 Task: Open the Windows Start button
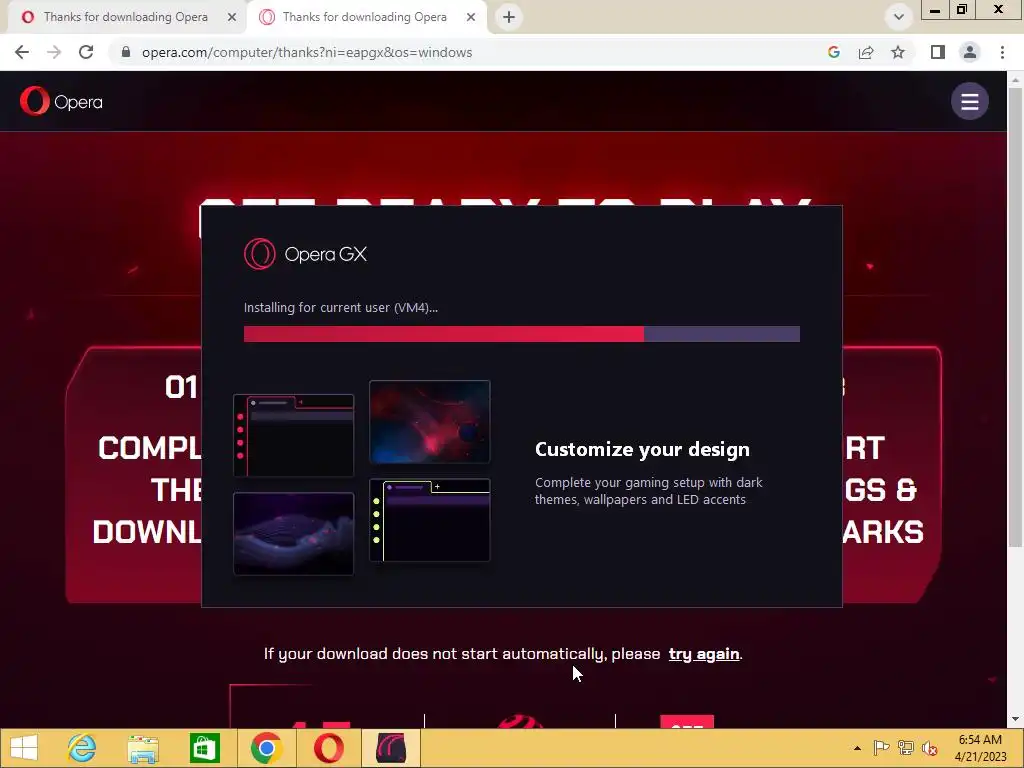(24, 748)
